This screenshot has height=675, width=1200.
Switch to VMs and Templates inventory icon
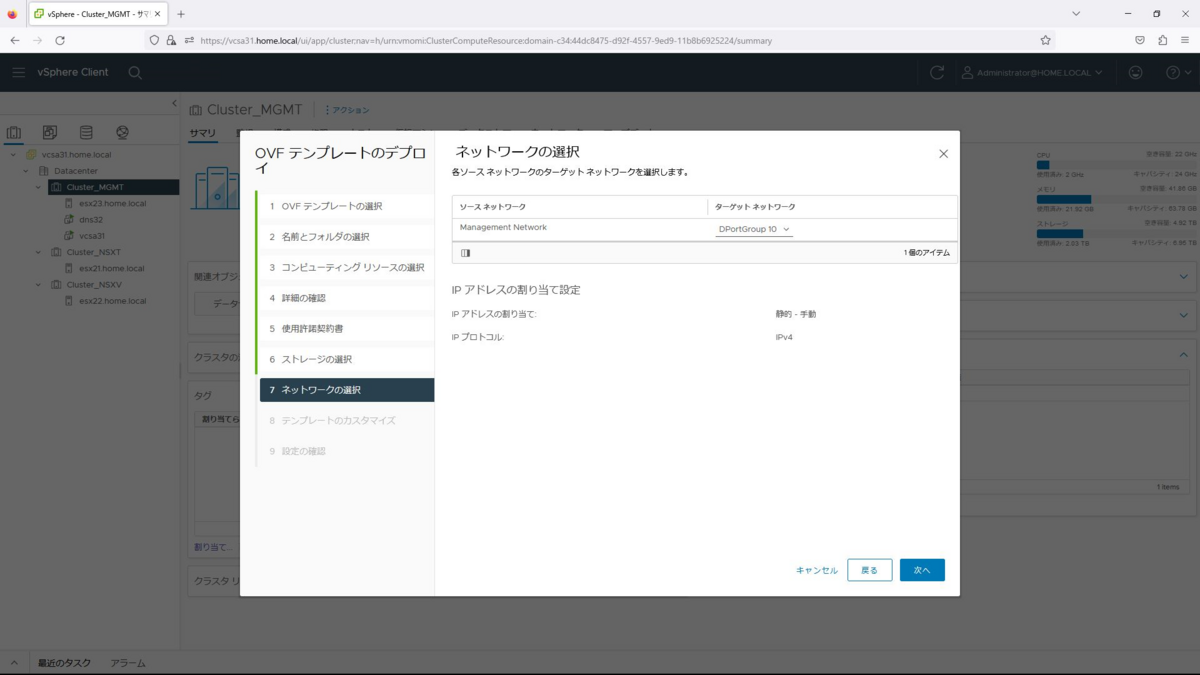[50, 132]
